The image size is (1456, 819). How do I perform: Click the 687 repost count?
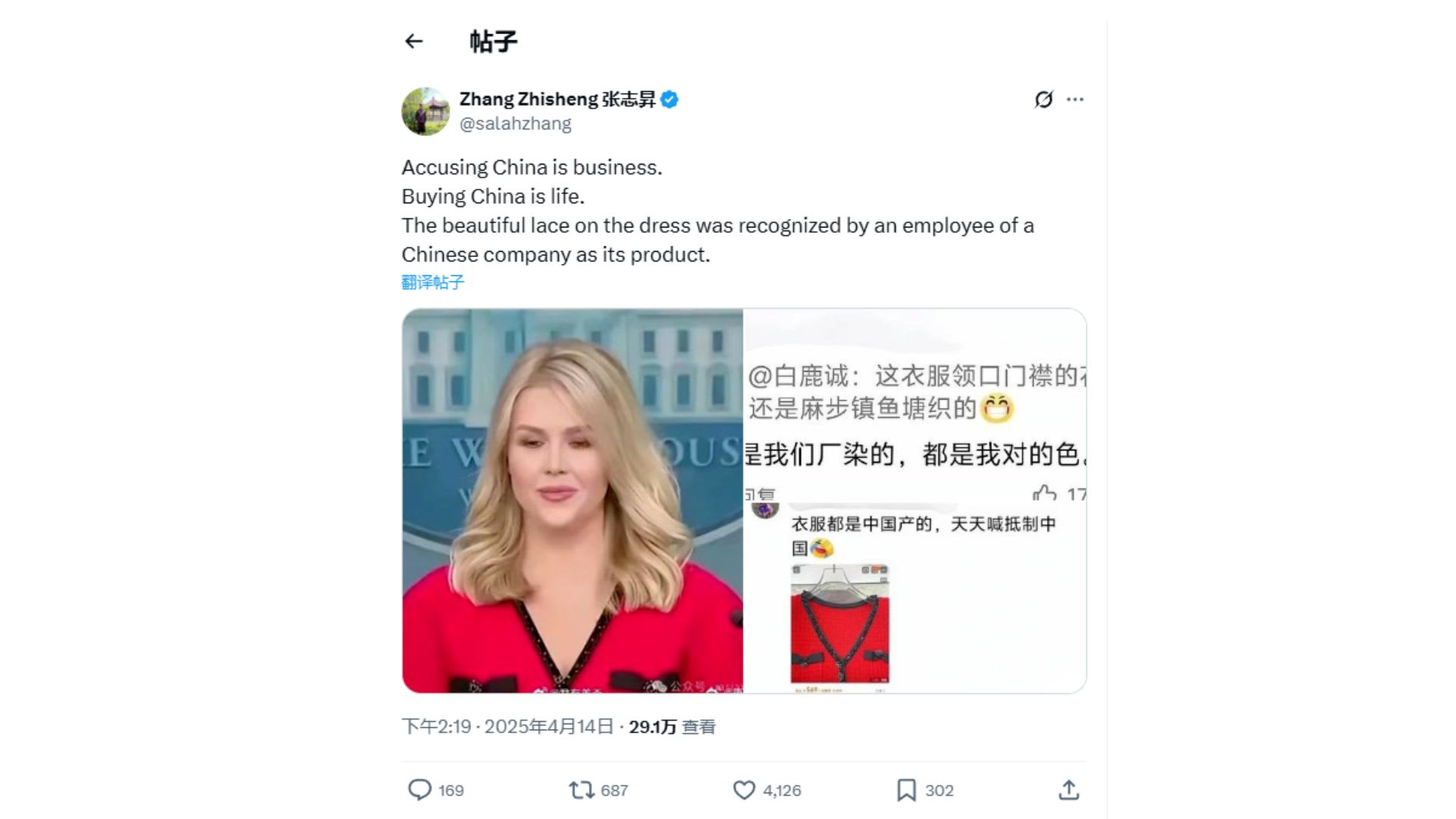click(614, 790)
